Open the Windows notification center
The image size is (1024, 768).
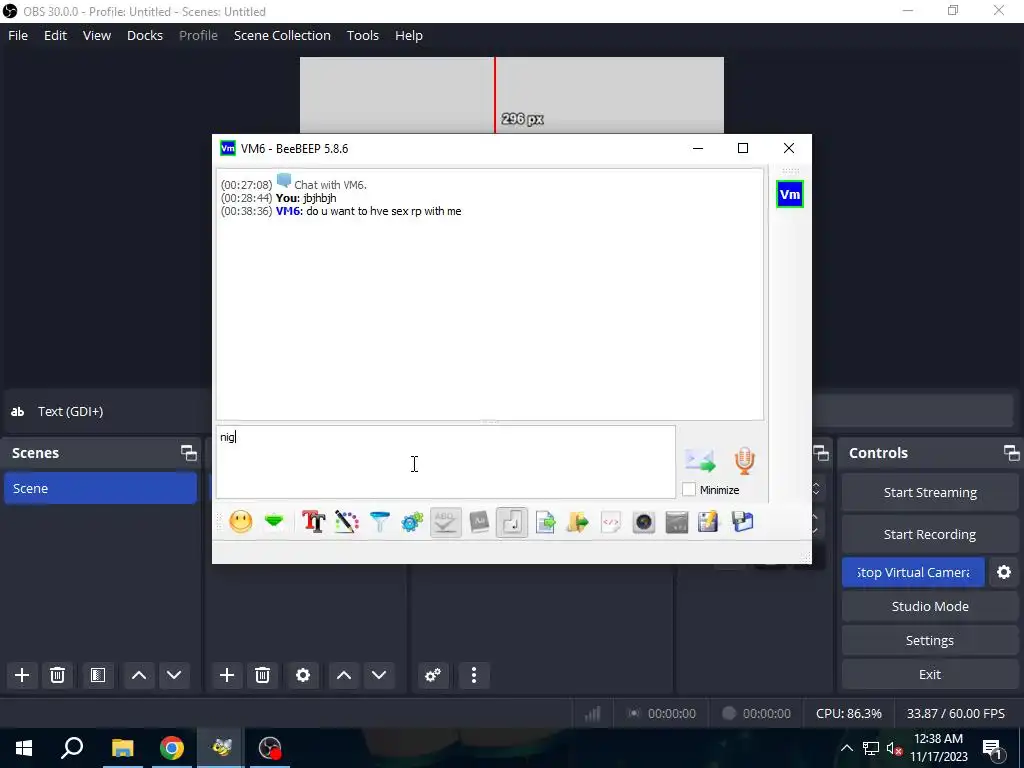click(x=992, y=748)
